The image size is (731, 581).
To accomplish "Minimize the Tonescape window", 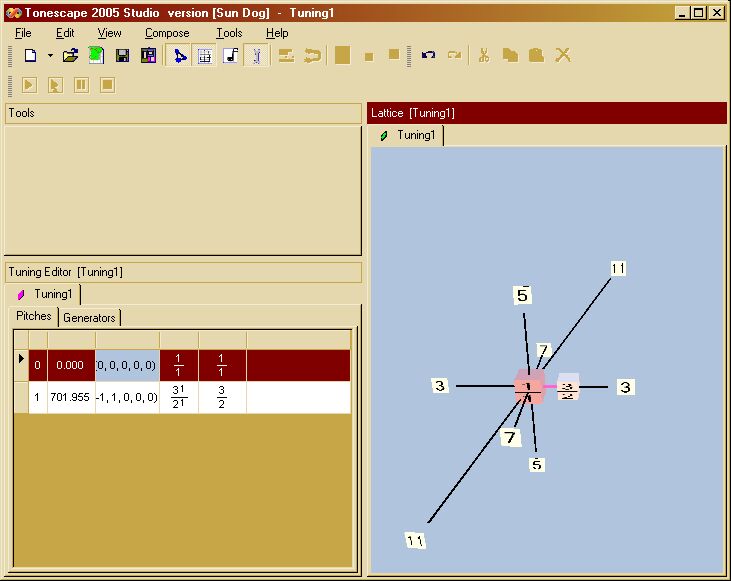I will (x=683, y=13).
